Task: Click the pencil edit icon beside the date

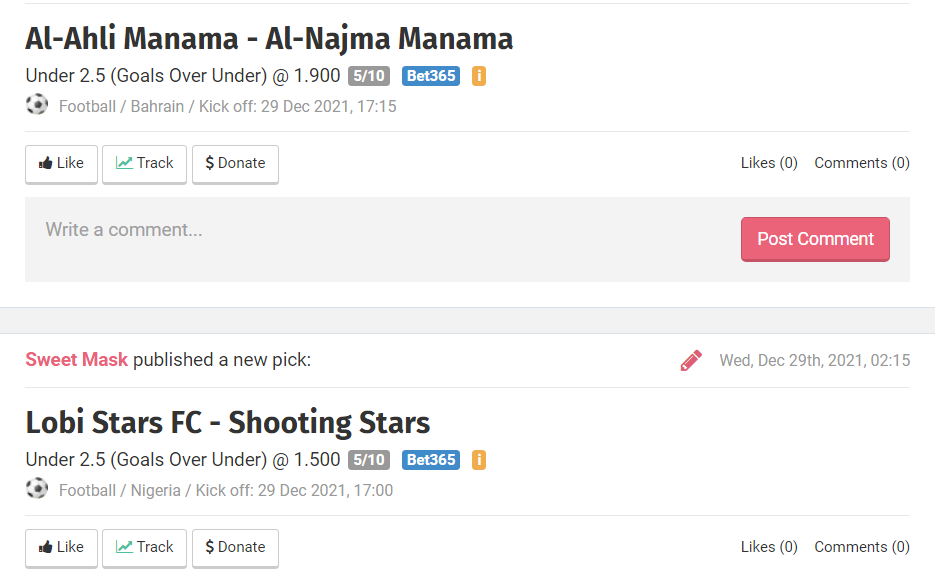Action: point(691,360)
